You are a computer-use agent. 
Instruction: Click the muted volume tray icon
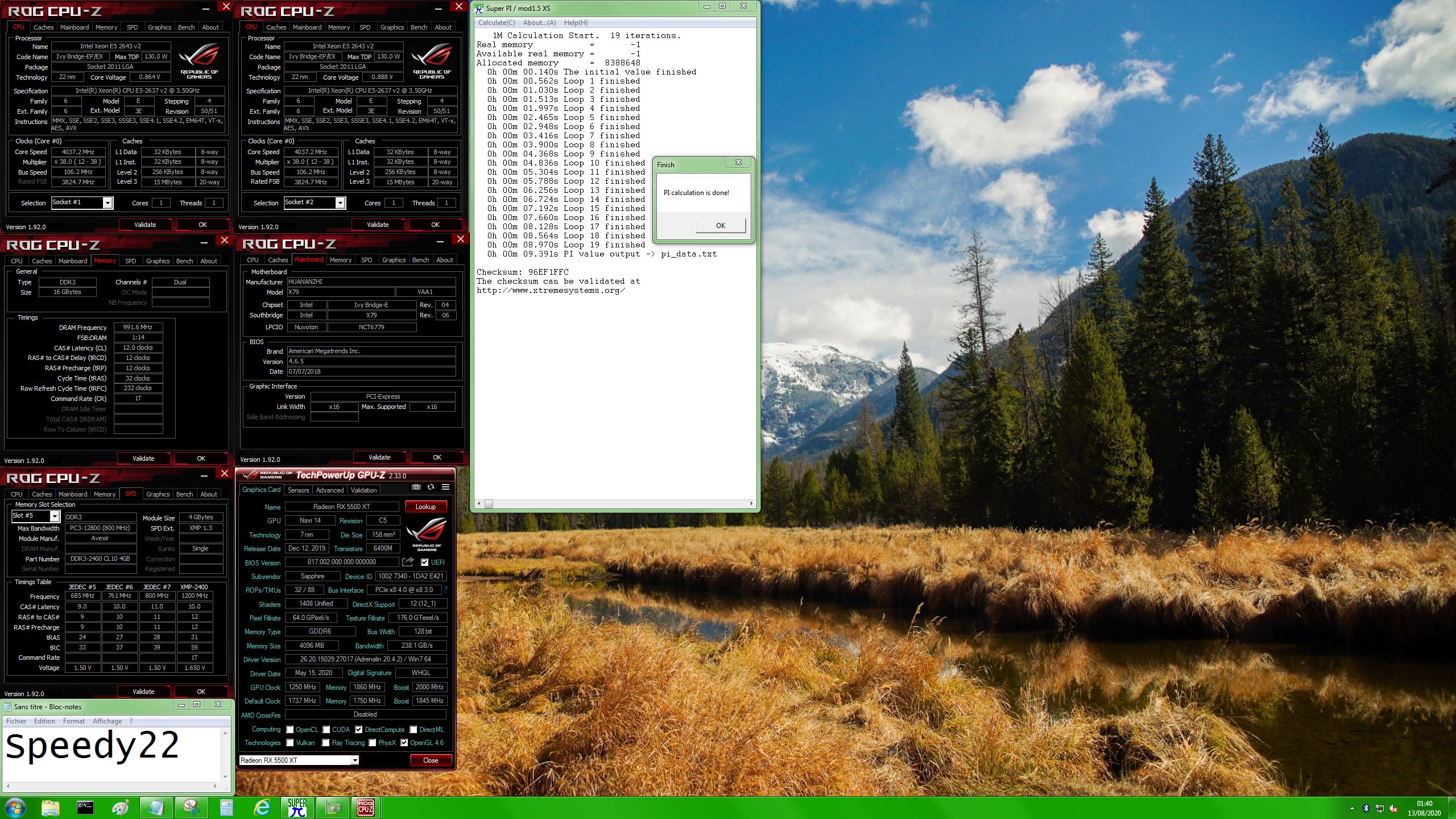coord(1393,808)
